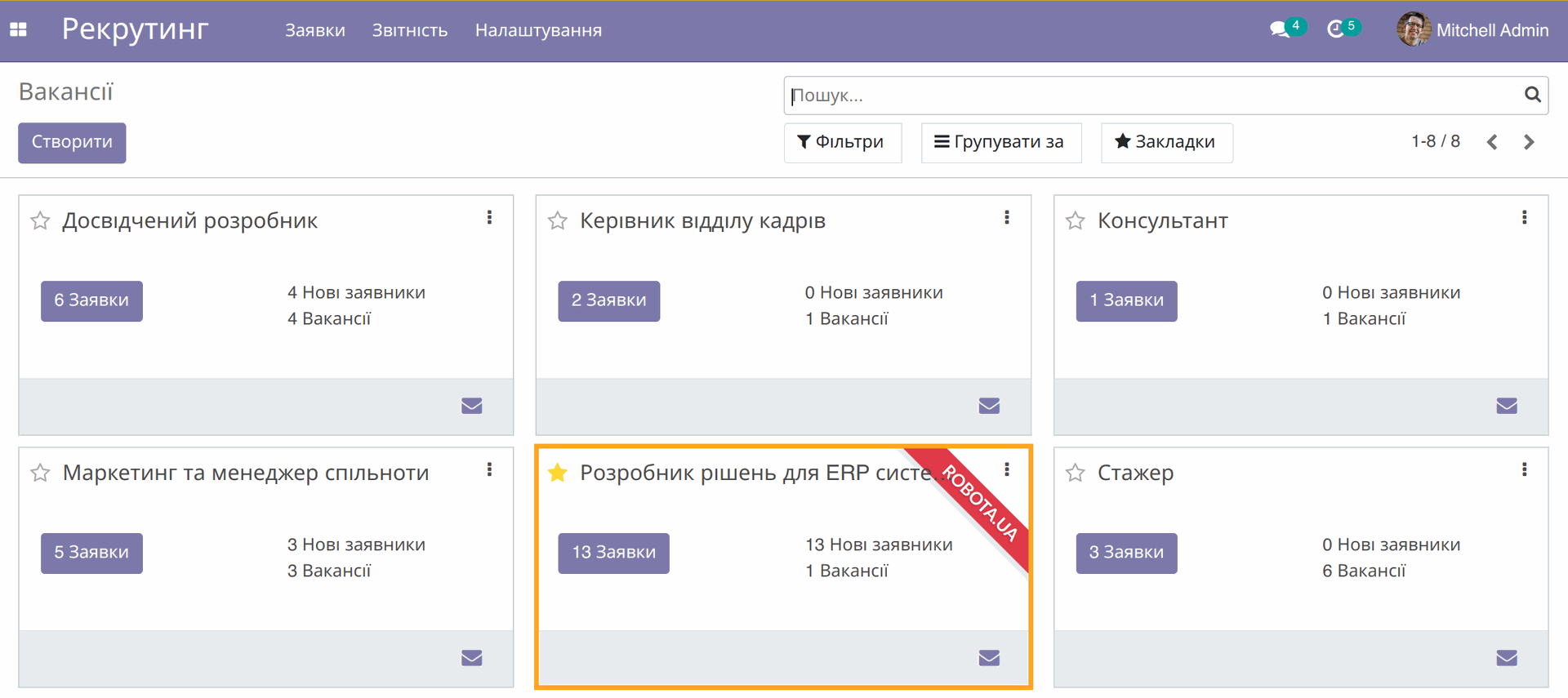Open the Маркетинг та менеджер спільноти title
This screenshot has height=698, width=1568.
coord(246,473)
